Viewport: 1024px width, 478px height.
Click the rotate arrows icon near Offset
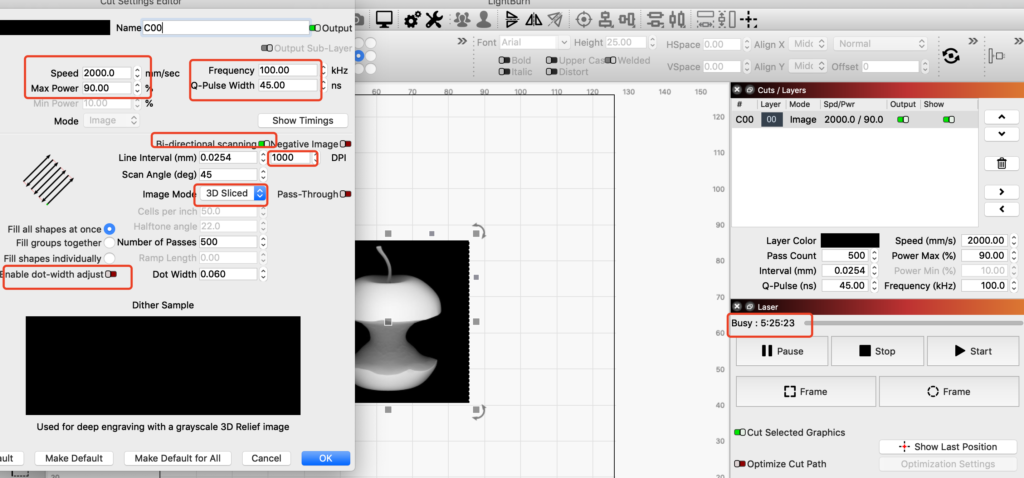tap(951, 54)
